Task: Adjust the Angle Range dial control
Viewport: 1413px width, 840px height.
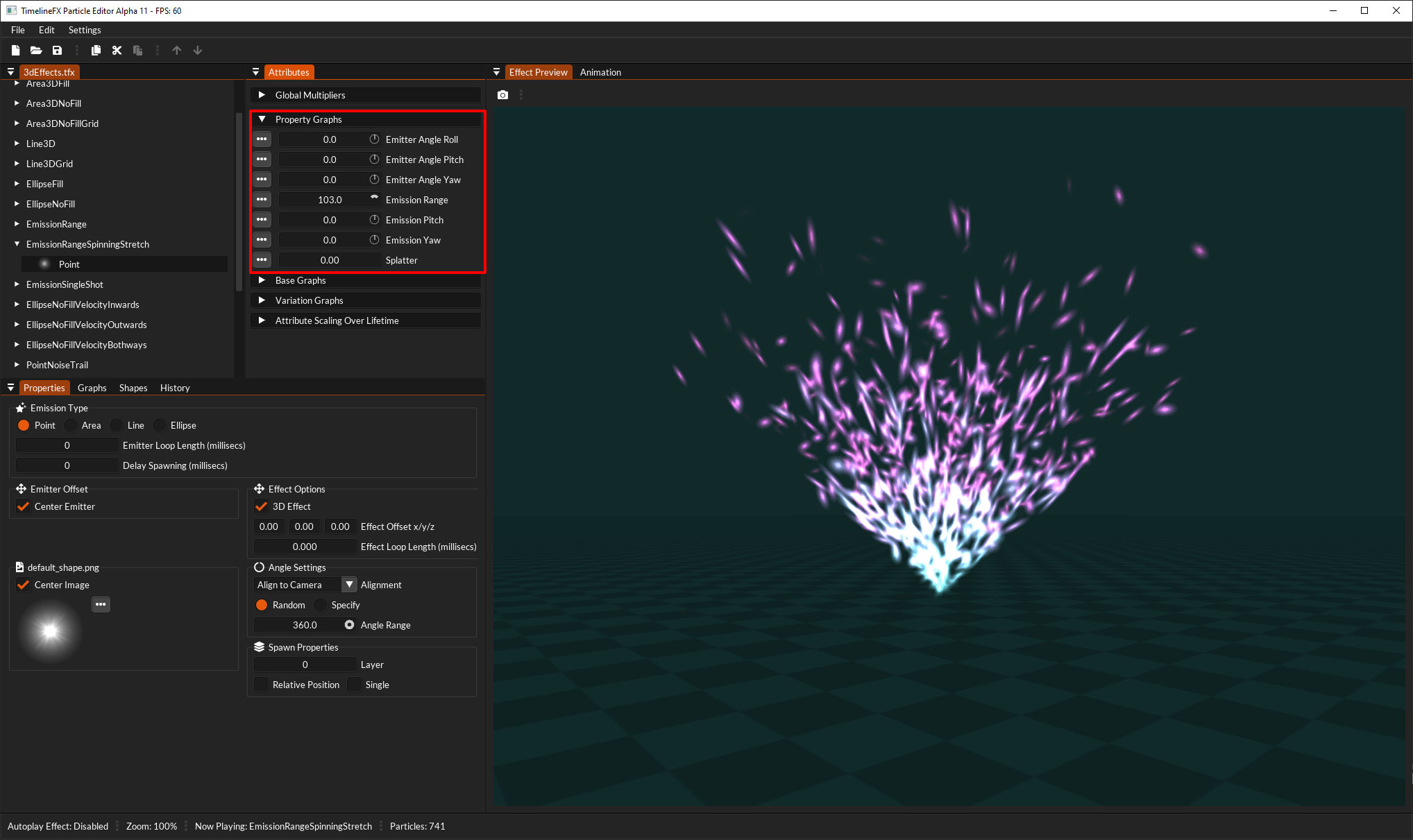Action: (349, 624)
